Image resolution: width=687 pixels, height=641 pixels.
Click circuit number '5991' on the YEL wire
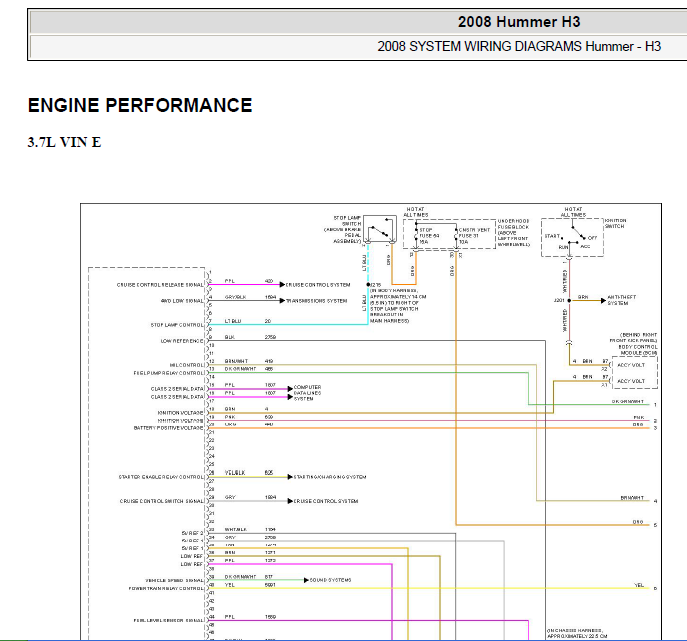(x=270, y=584)
